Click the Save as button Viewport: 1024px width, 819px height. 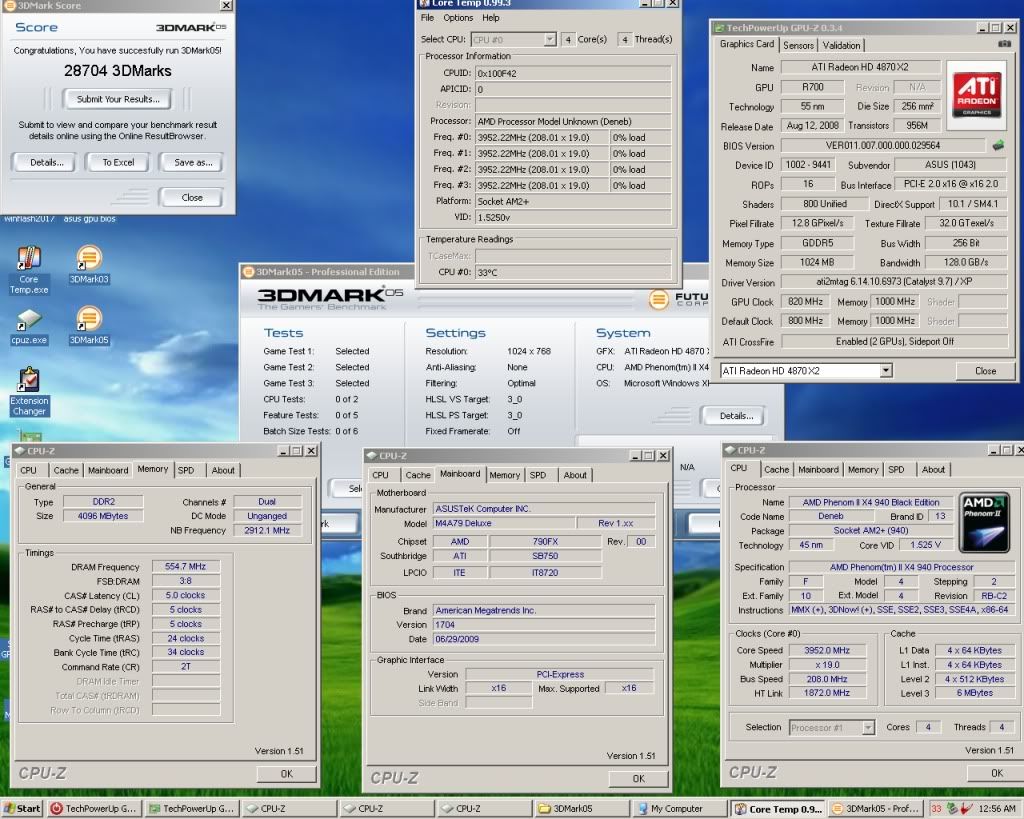(x=193, y=163)
